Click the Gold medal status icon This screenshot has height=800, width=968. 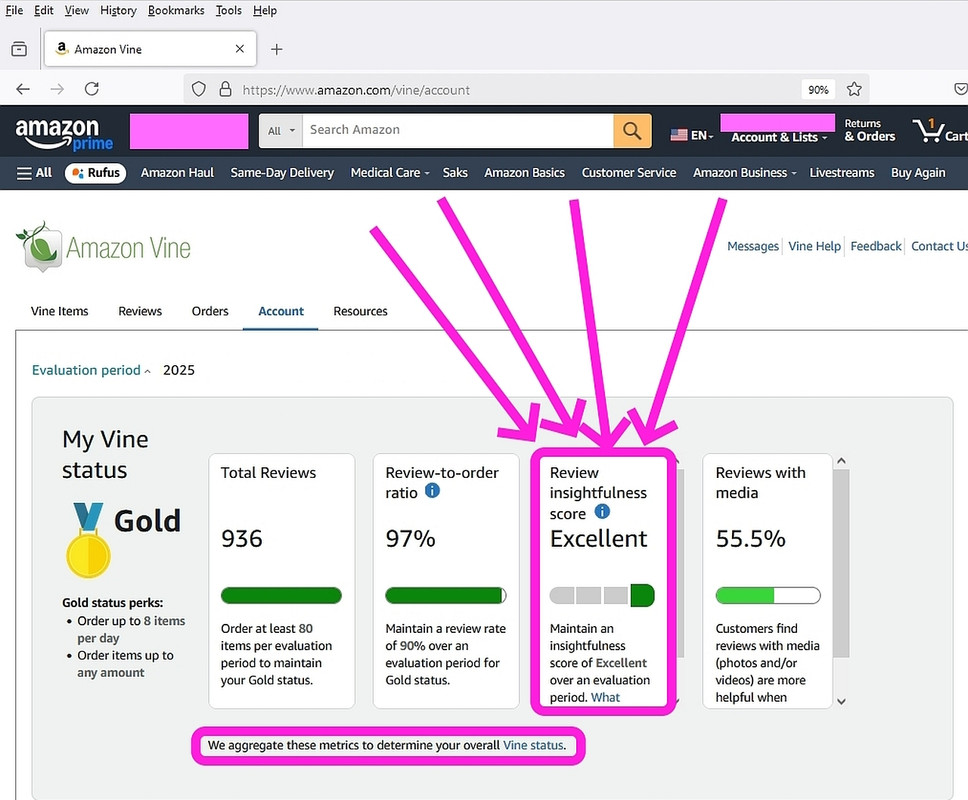coord(88,540)
